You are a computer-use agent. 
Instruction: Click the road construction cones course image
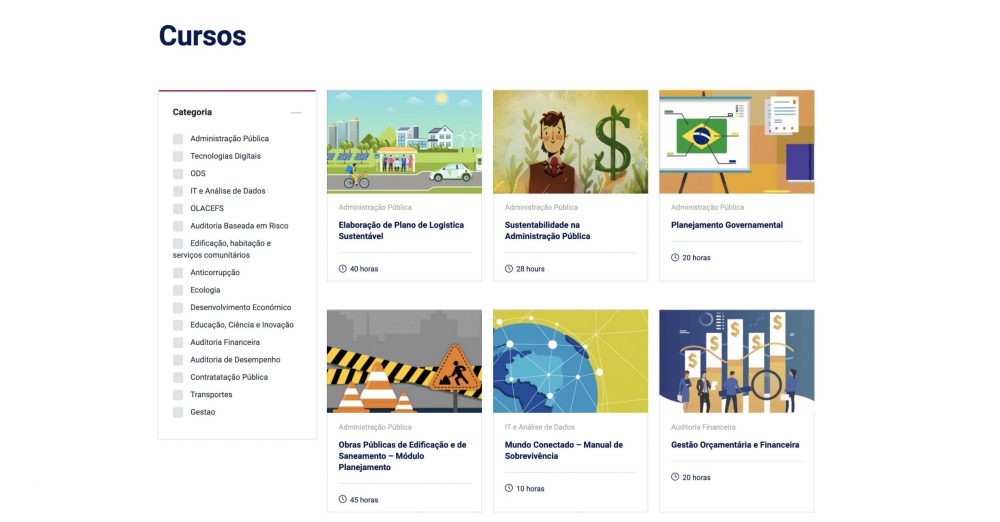404,361
